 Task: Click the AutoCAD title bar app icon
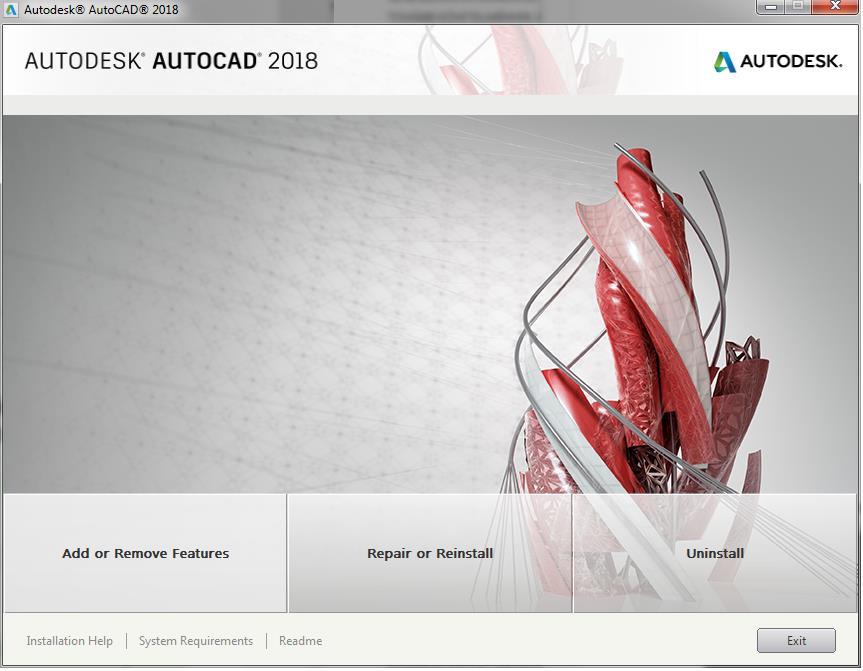click(x=10, y=9)
